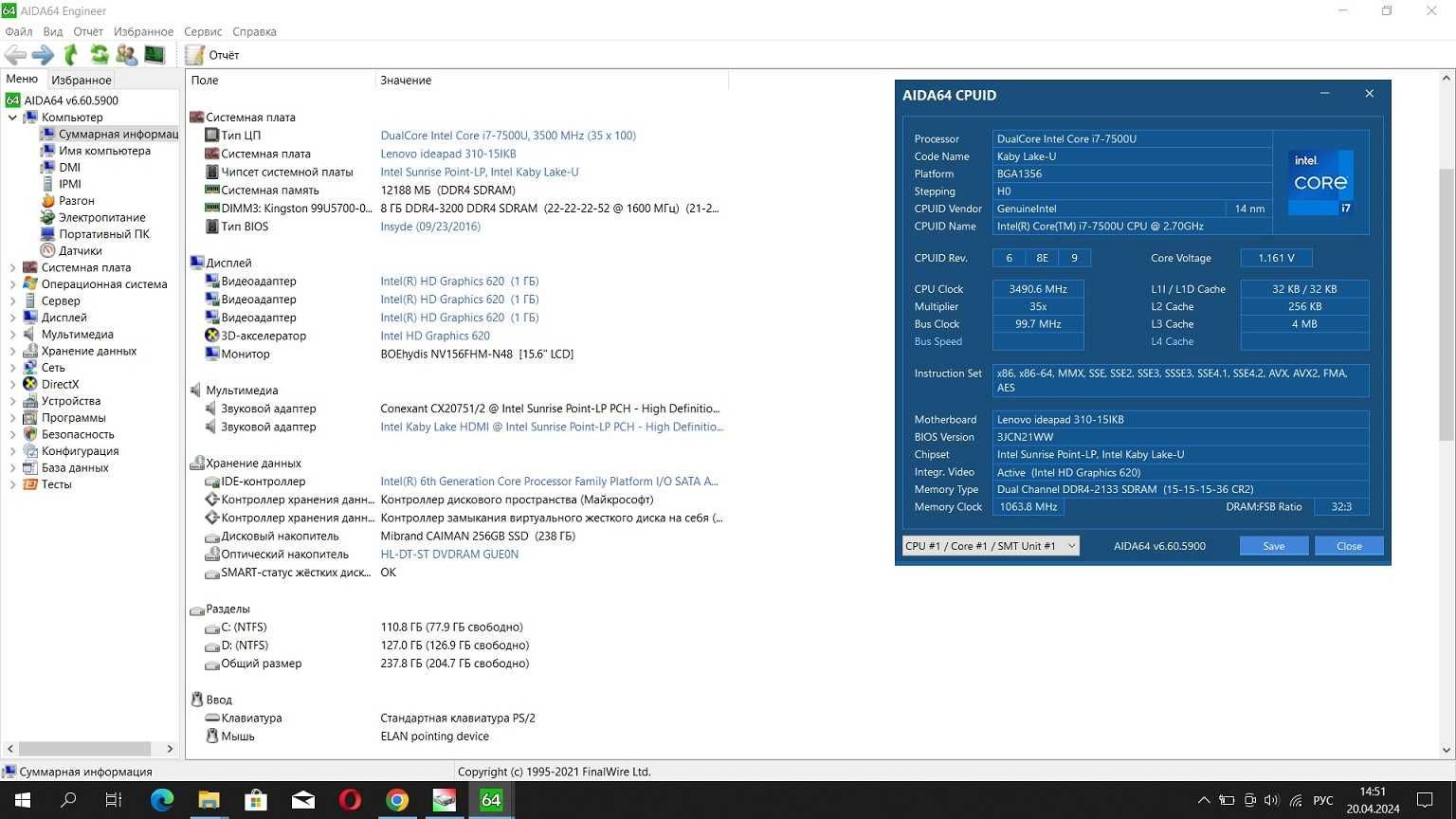
Task: Expand the DirectX tree node
Action: 12,384
